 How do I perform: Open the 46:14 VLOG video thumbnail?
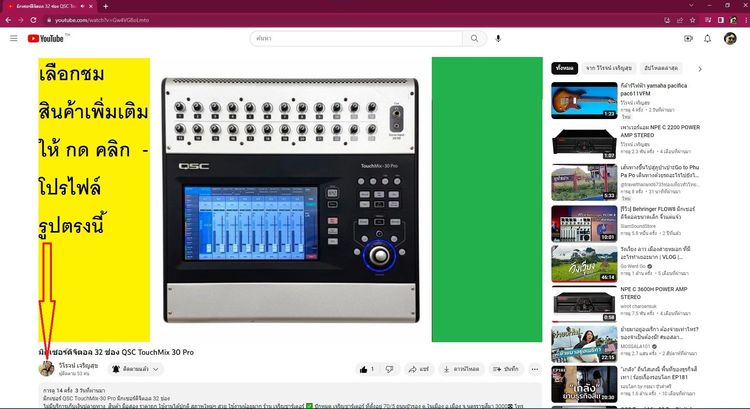point(584,264)
